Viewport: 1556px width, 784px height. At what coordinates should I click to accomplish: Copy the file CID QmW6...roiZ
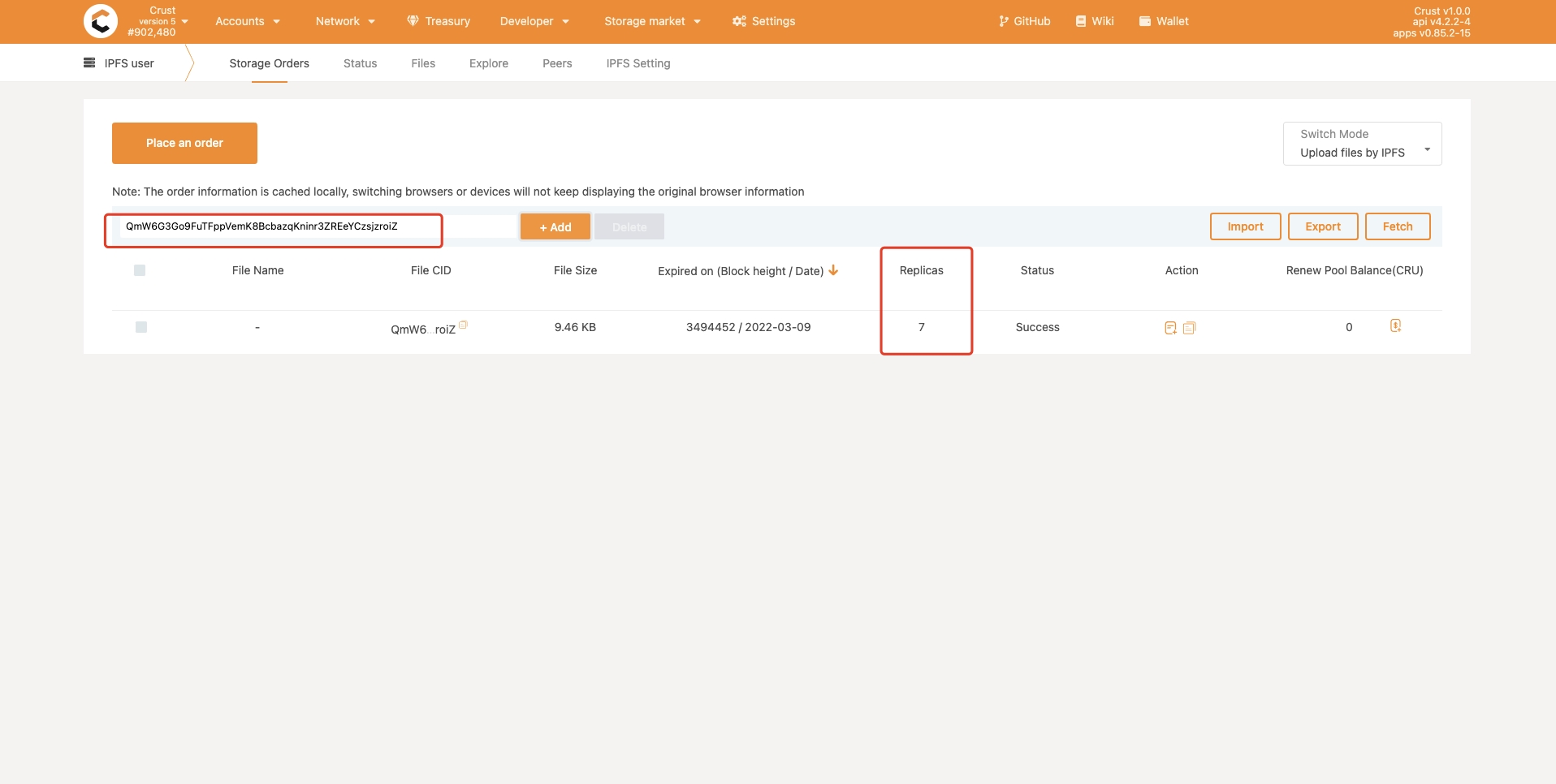pyautogui.click(x=464, y=325)
